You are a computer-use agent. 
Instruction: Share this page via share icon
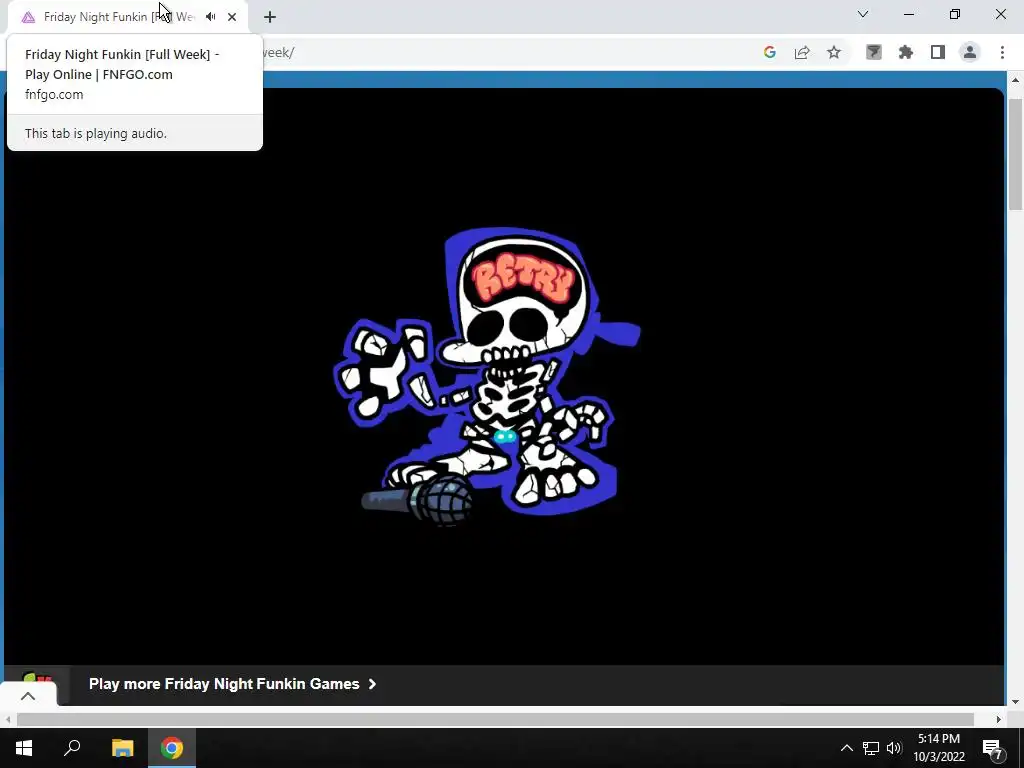point(802,52)
